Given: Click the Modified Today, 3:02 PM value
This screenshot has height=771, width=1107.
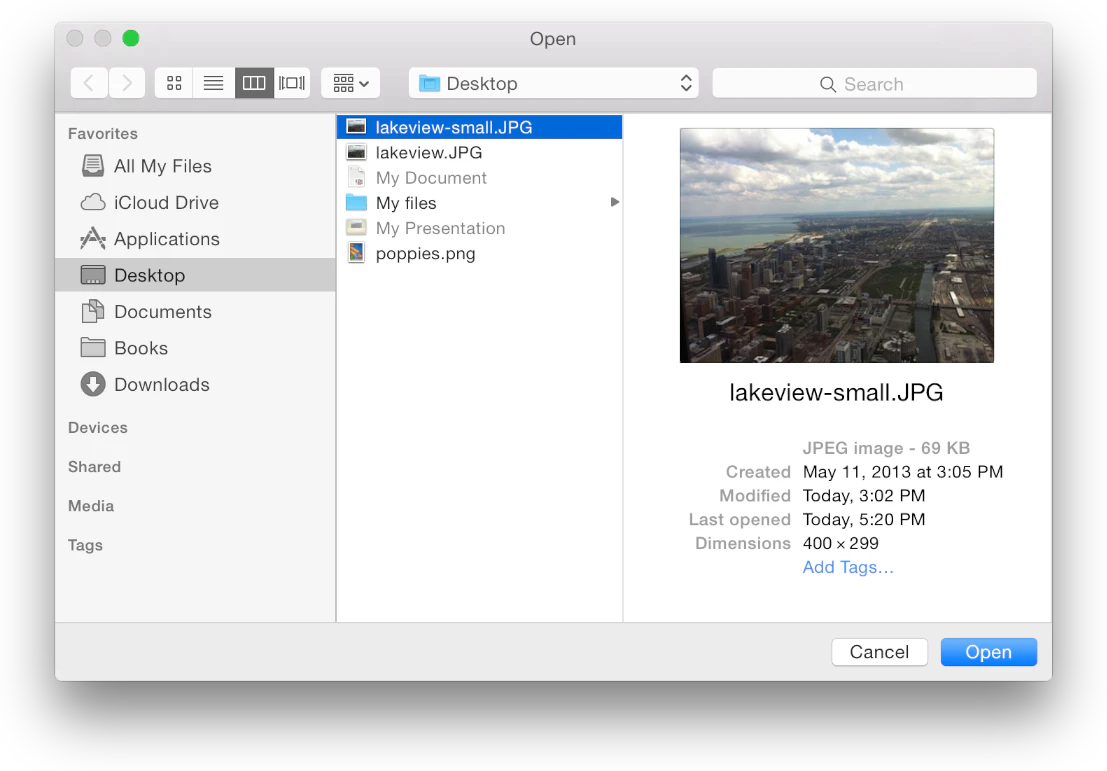Looking at the screenshot, I should pyautogui.click(x=864, y=496).
